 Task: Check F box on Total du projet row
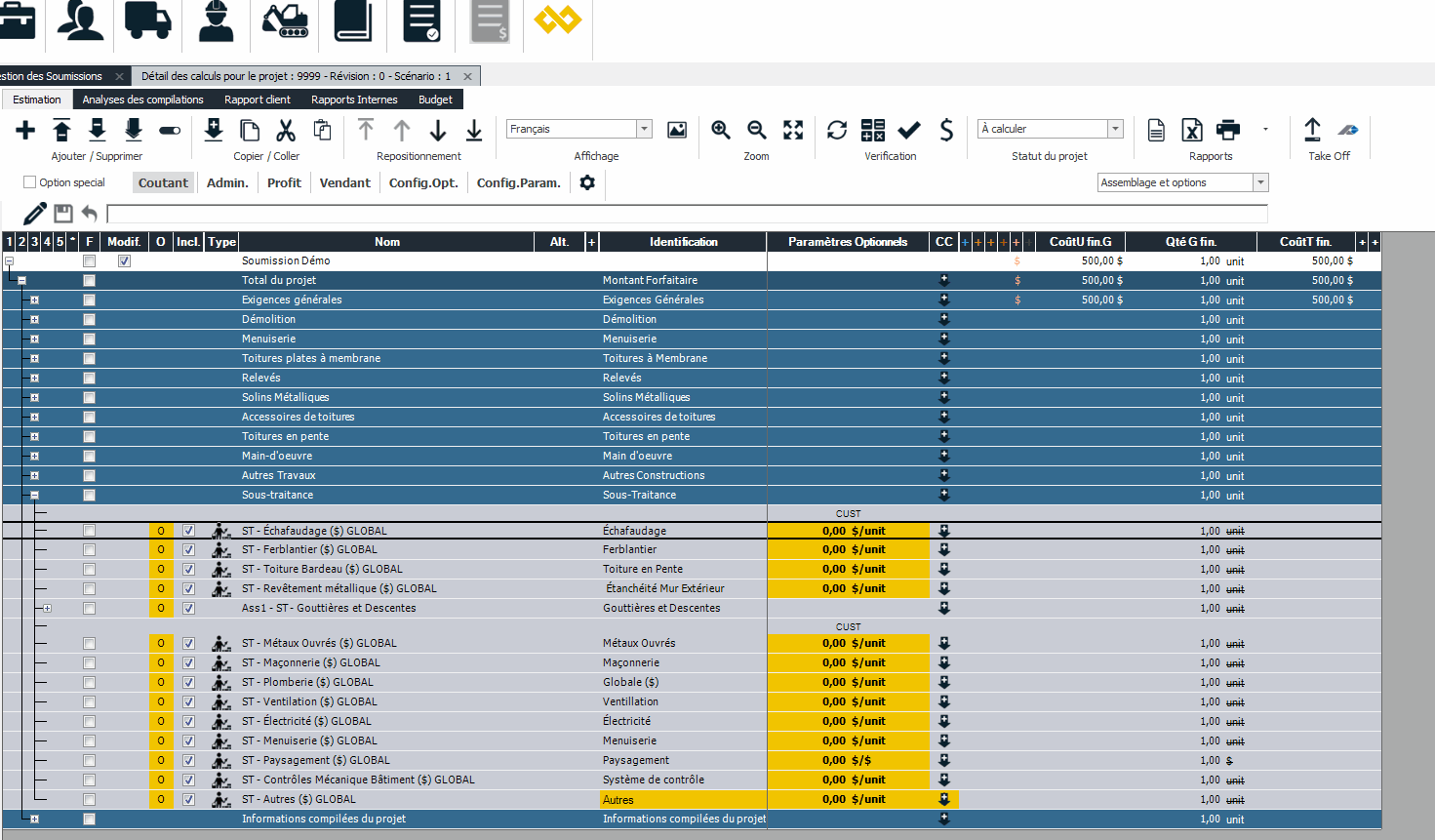click(x=89, y=281)
